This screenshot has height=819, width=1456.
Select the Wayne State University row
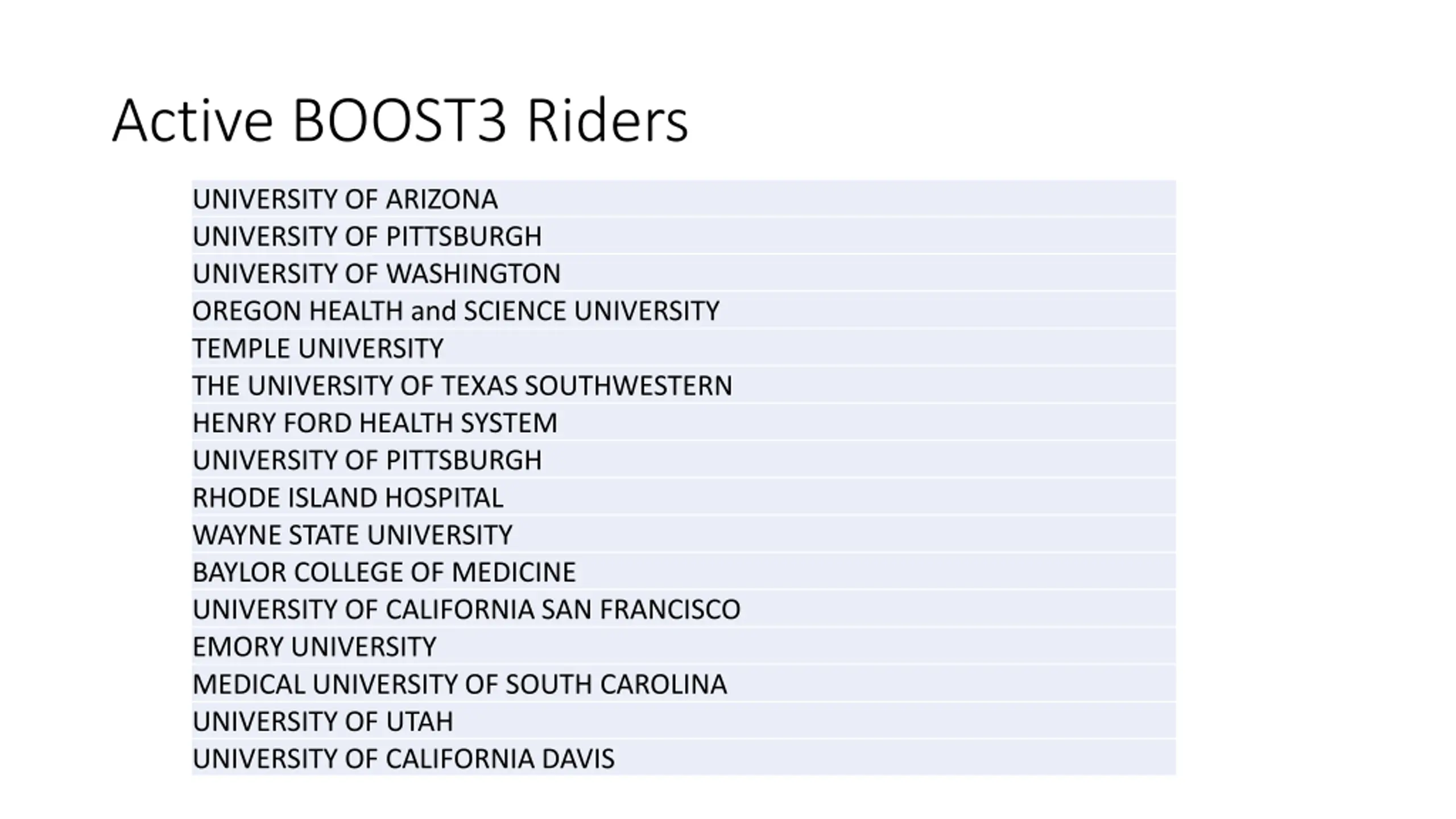click(684, 535)
